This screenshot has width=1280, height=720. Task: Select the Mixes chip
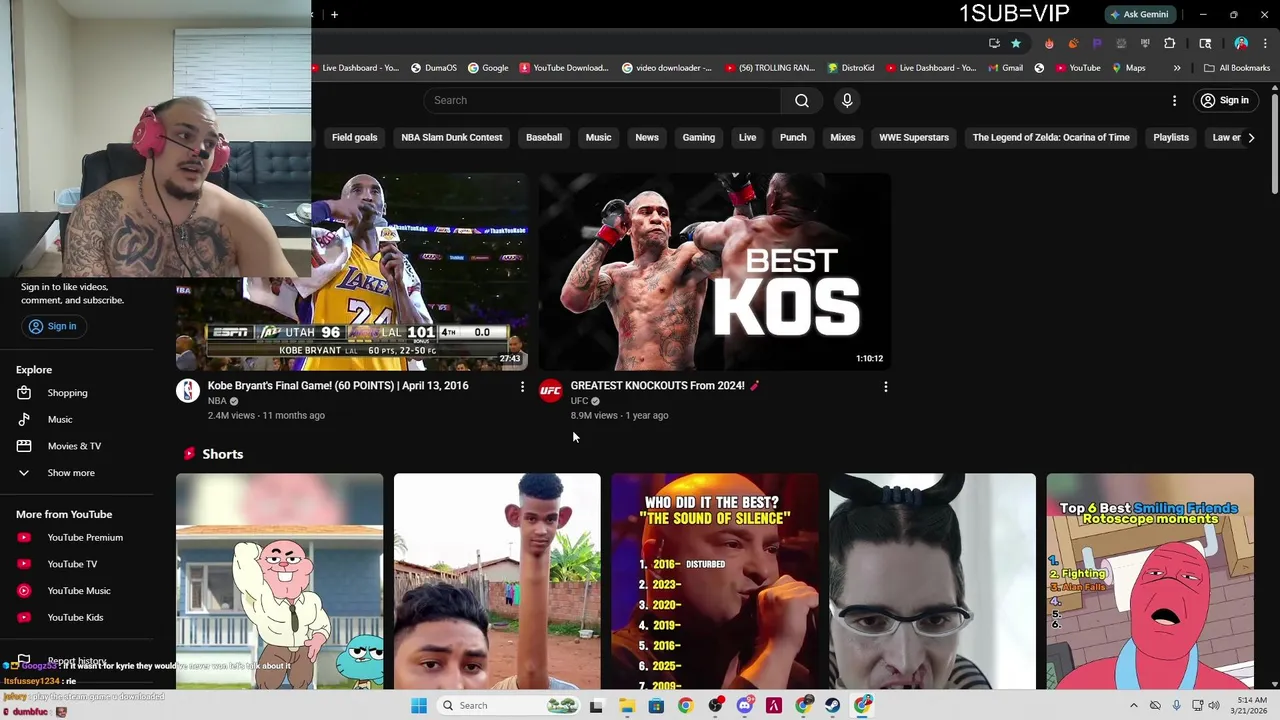point(843,138)
